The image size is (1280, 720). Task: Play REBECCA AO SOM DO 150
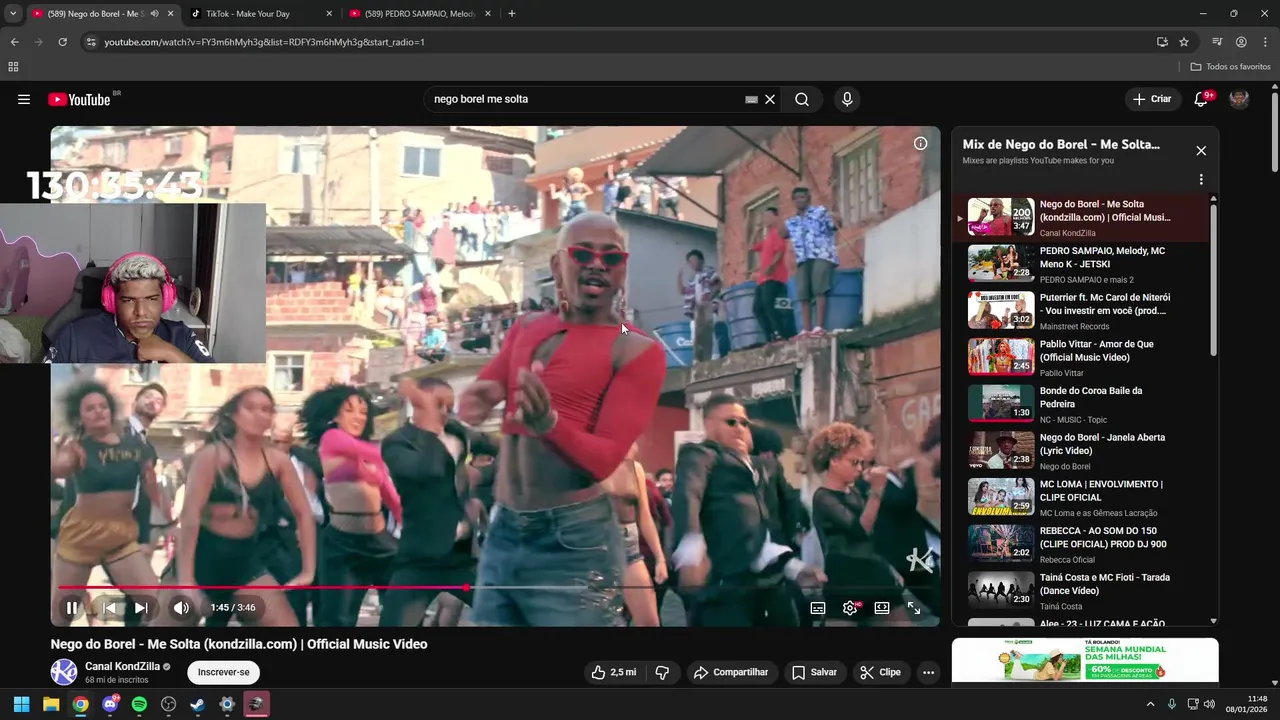1081,544
